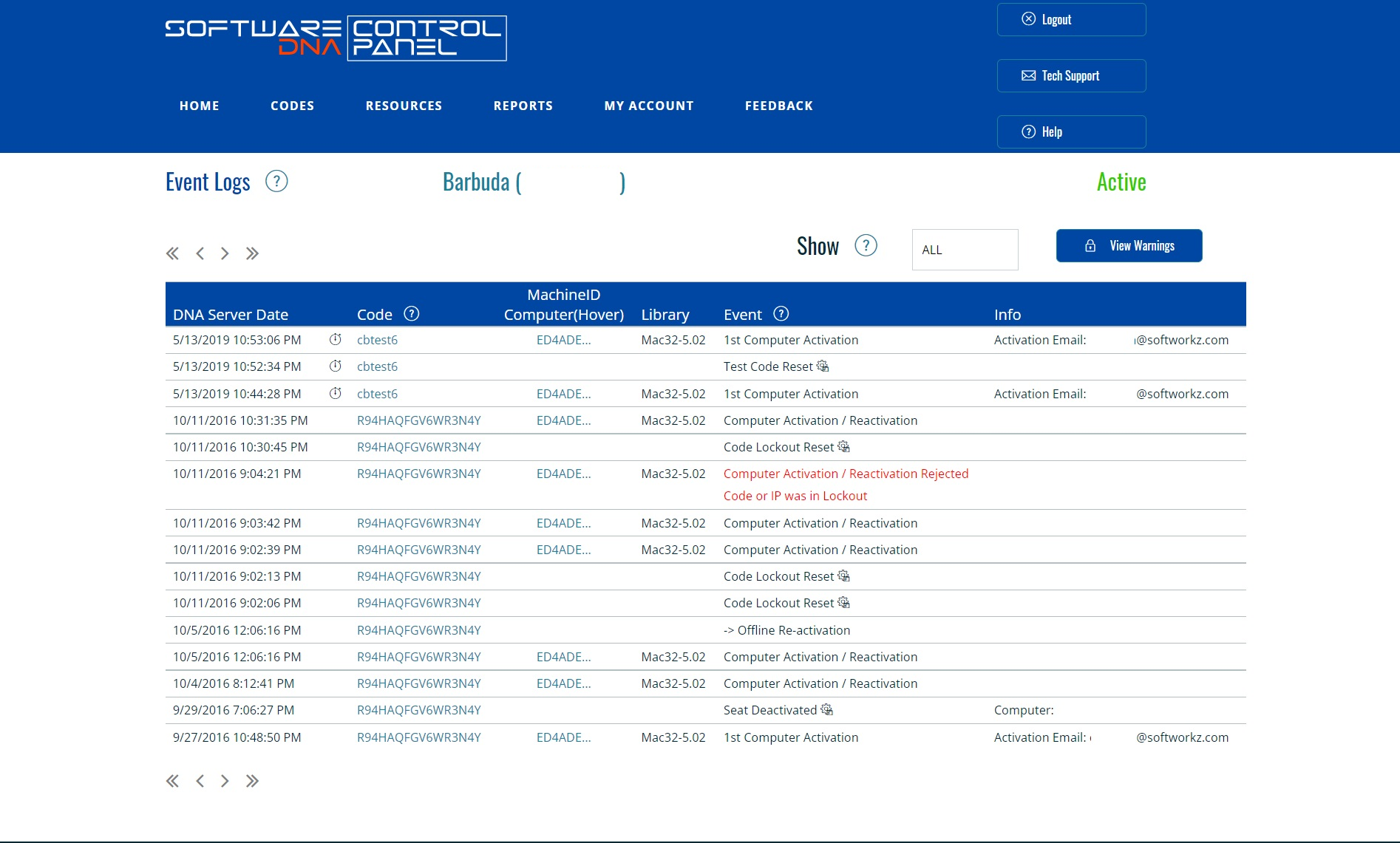
Task: Open cbtest6 code link on 10:52:34 PM row
Action: pos(377,366)
